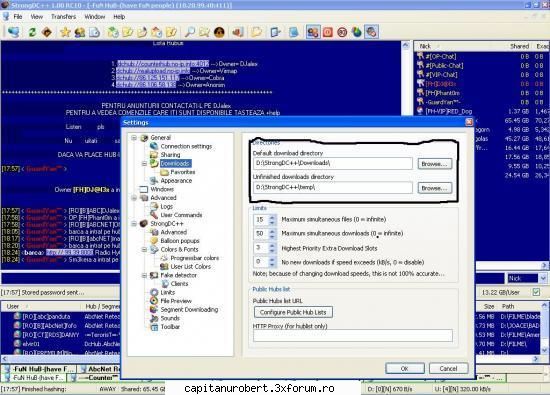Select Sharing in the settings tree
The image size is (550, 395).
pos(170,155)
